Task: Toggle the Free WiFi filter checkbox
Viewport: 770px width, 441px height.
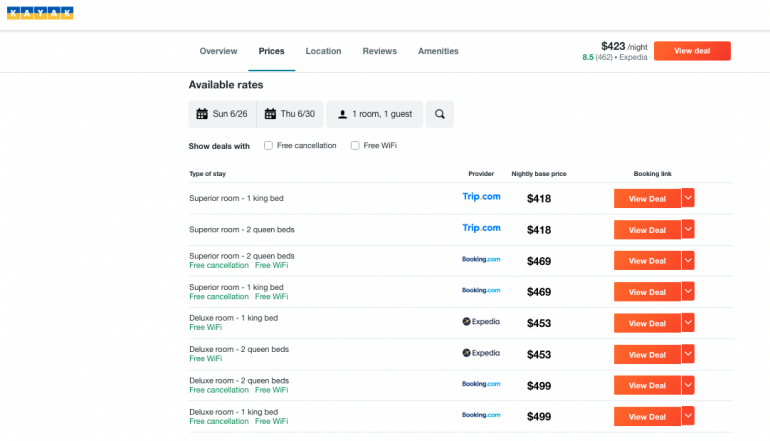Action: (x=355, y=146)
